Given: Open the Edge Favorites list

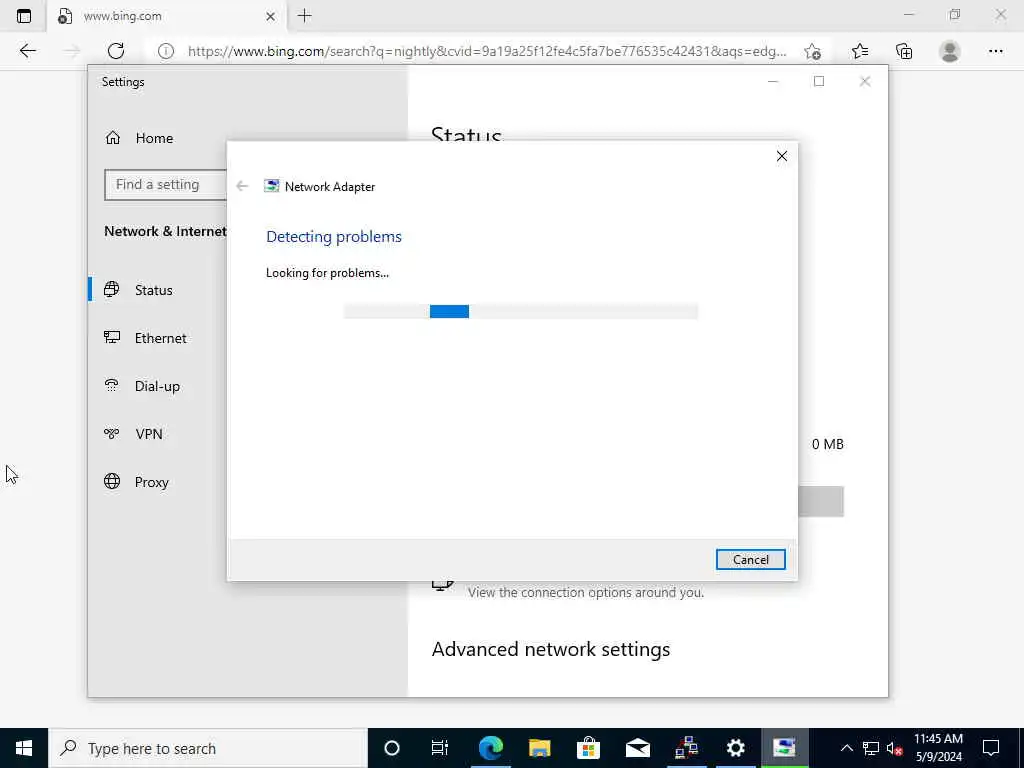Looking at the screenshot, I should pos(860,51).
